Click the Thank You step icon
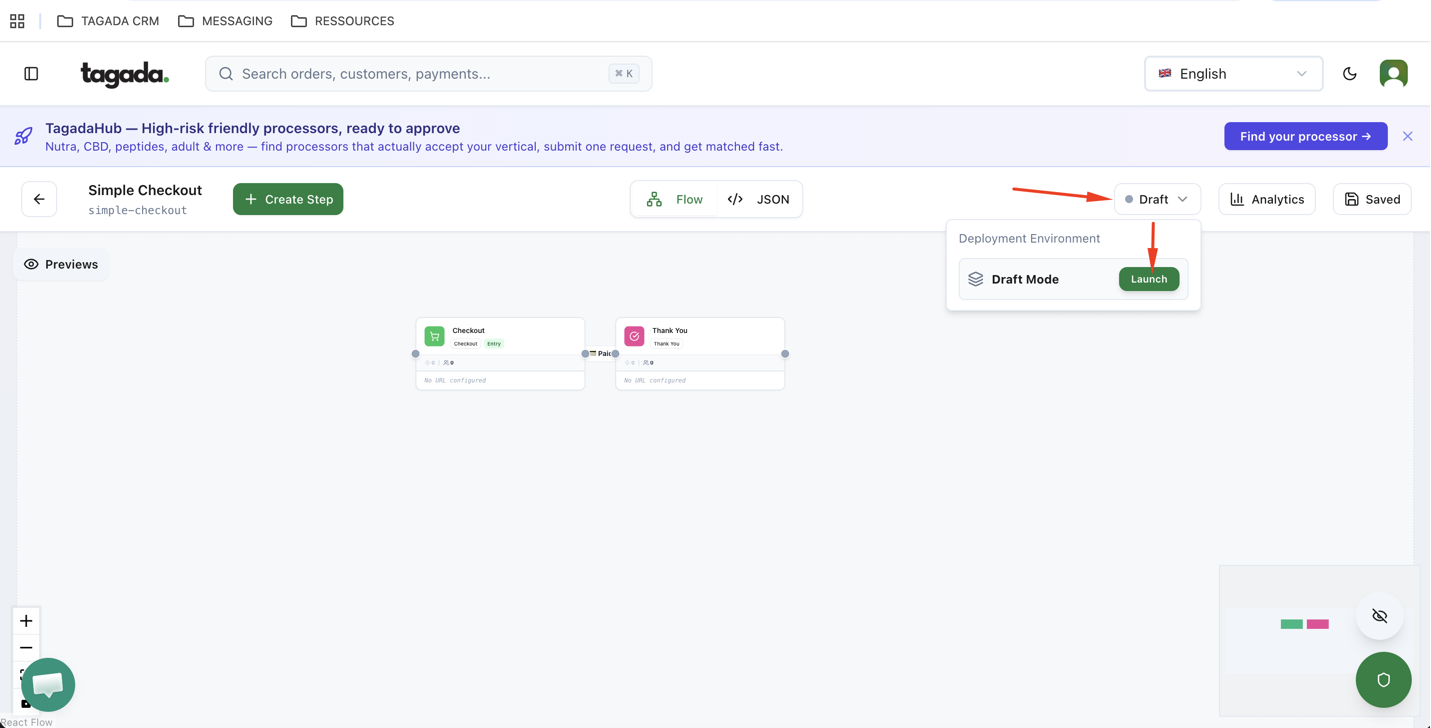The width and height of the screenshot is (1431, 728). pyautogui.click(x=634, y=337)
